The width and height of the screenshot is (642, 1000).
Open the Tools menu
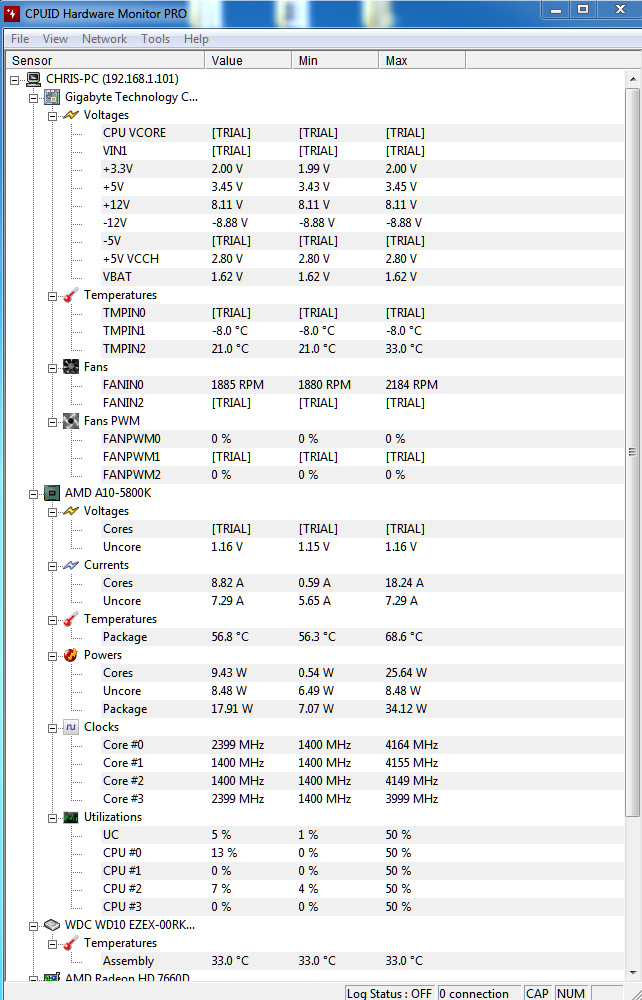pyautogui.click(x=156, y=39)
